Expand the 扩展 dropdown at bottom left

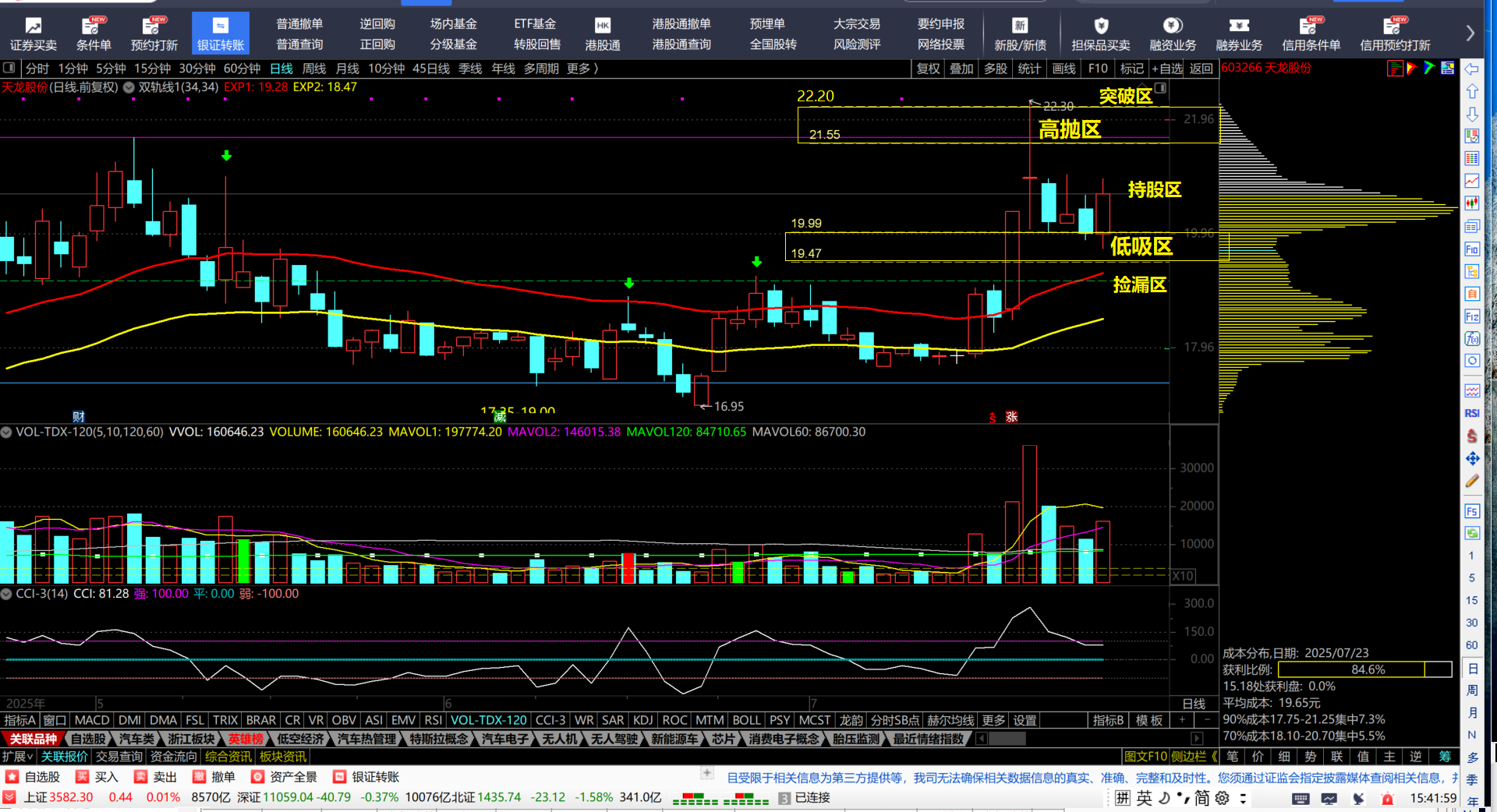pos(17,757)
